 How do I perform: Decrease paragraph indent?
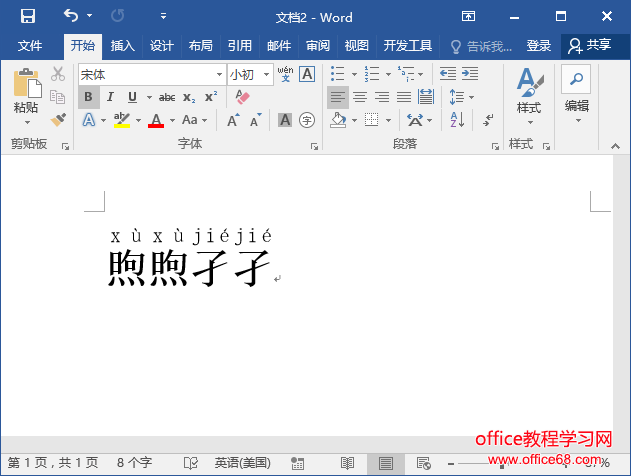447,74
